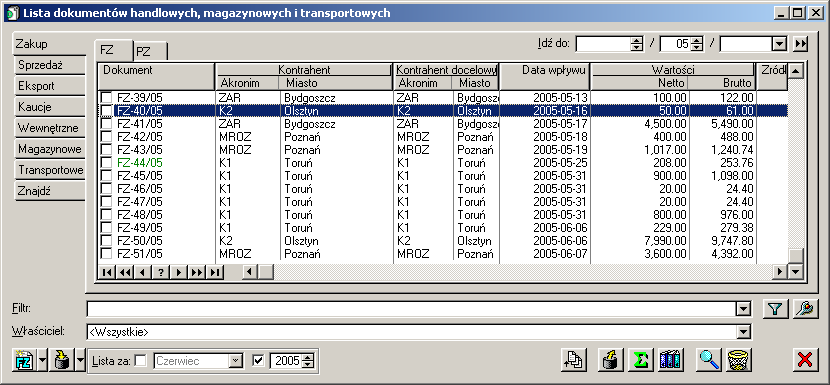Check the box for FZ-39/05
The height and width of the screenshot is (385, 830).
[x=107, y=97]
